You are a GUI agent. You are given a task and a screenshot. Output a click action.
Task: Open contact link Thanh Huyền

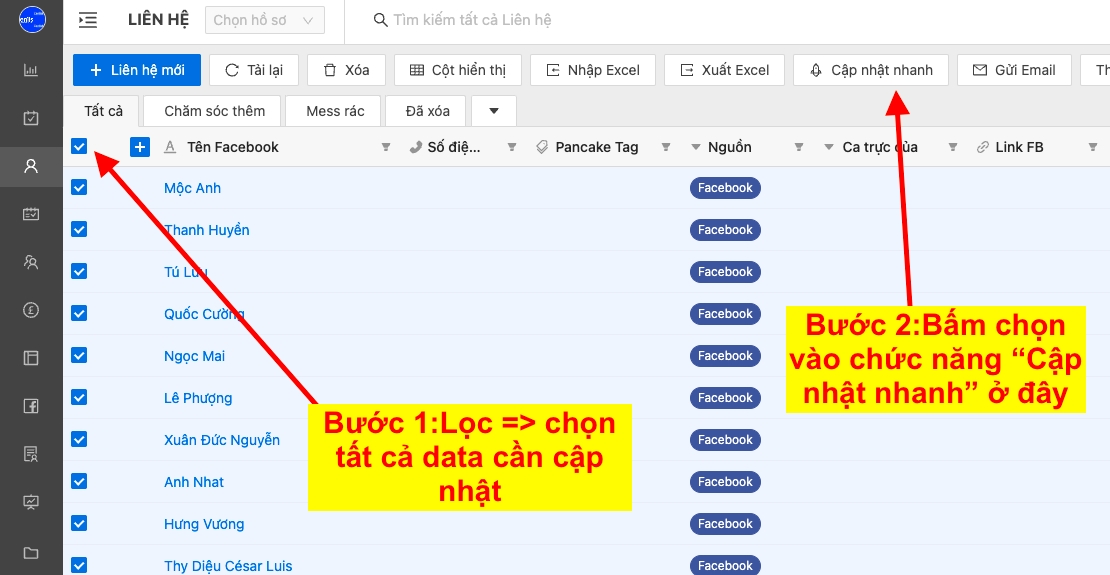pyautogui.click(x=207, y=230)
